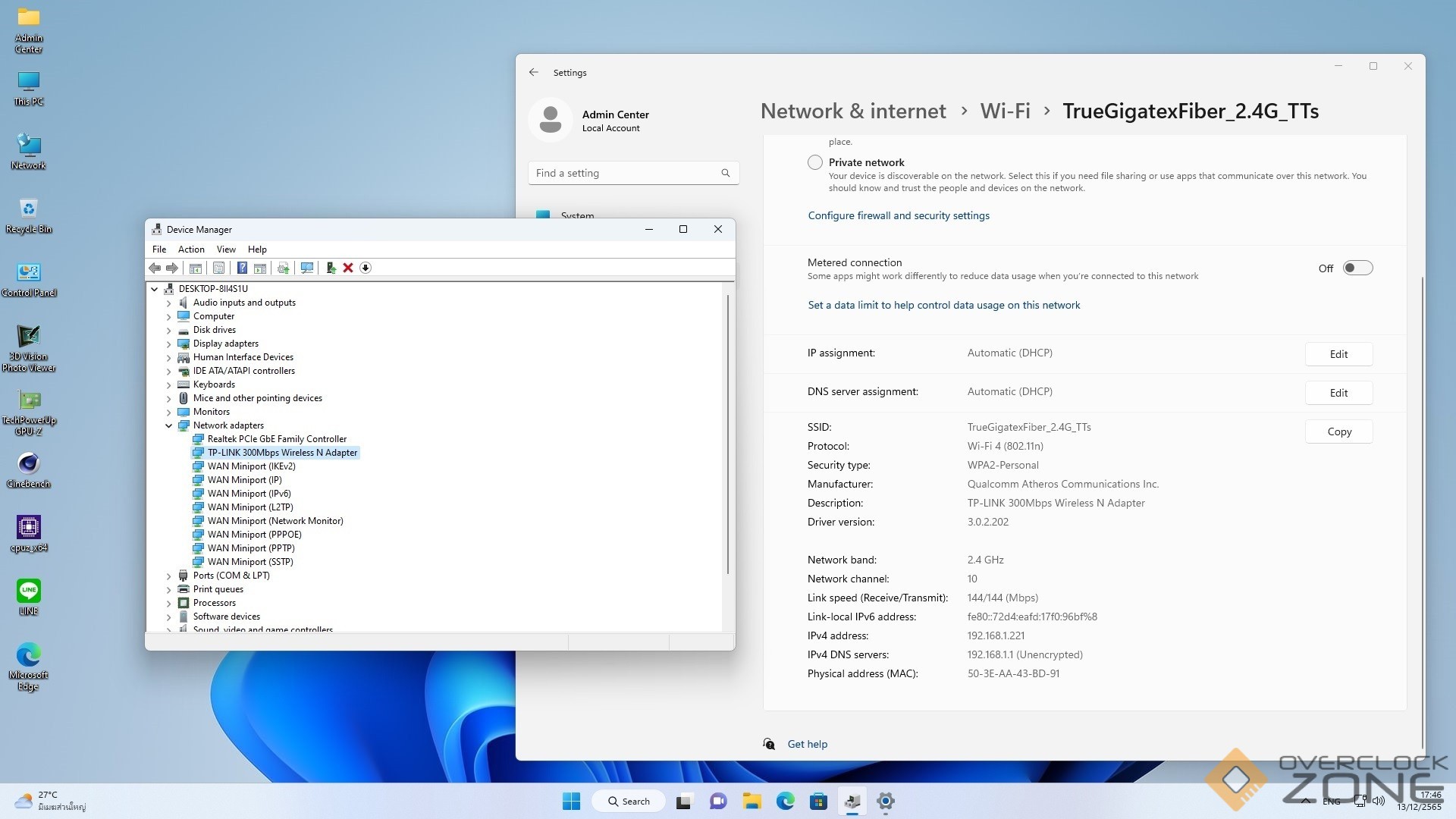
Task: Click search magnifier in Find a setting
Action: [725, 173]
